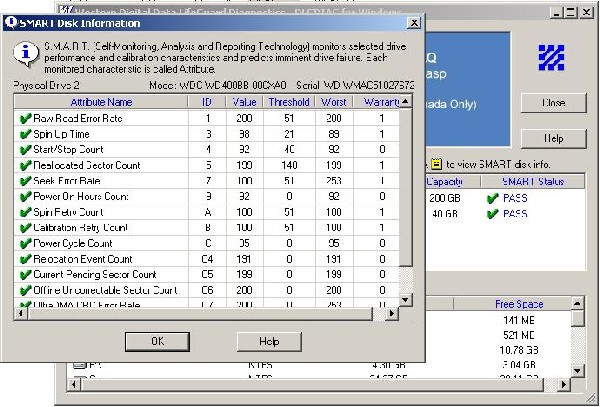
Task: Click the SMART attribute list scroll left arrow
Action: click(21, 314)
